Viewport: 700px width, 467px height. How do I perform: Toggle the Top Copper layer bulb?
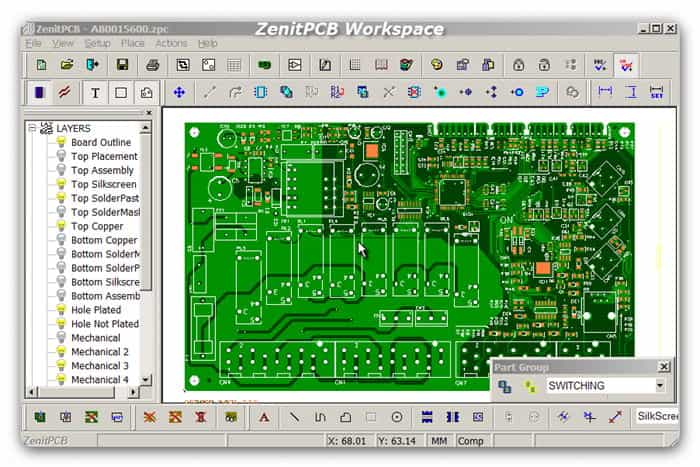(x=61, y=225)
